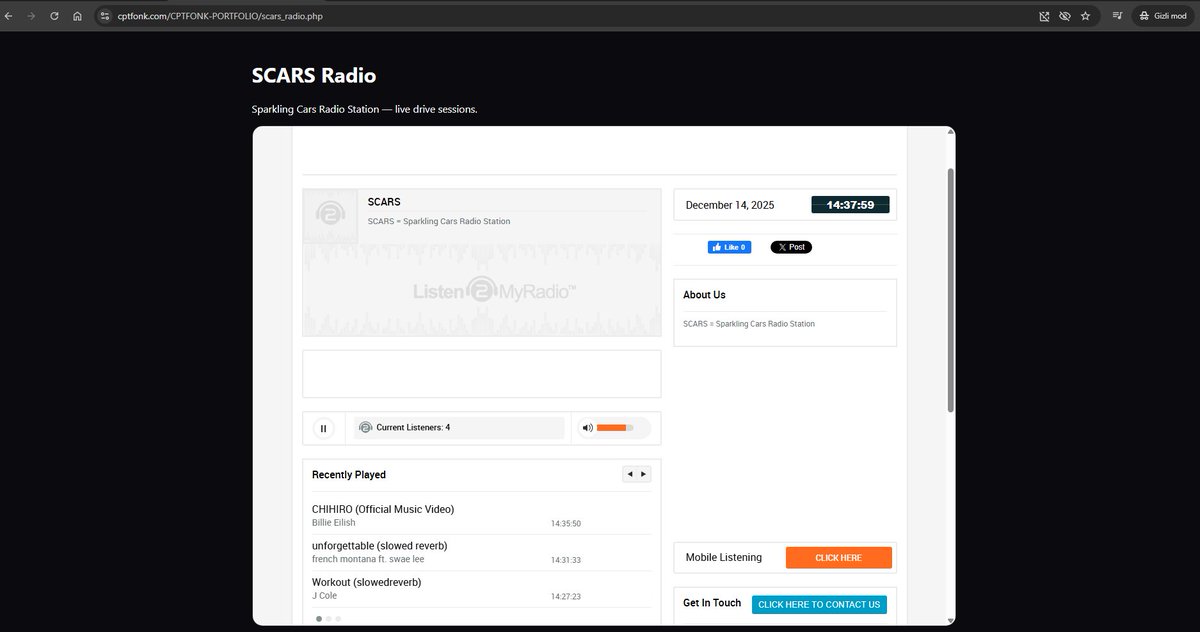Bookmark the page with the star icon
Screen dimensions: 1200x632
[1086, 16]
